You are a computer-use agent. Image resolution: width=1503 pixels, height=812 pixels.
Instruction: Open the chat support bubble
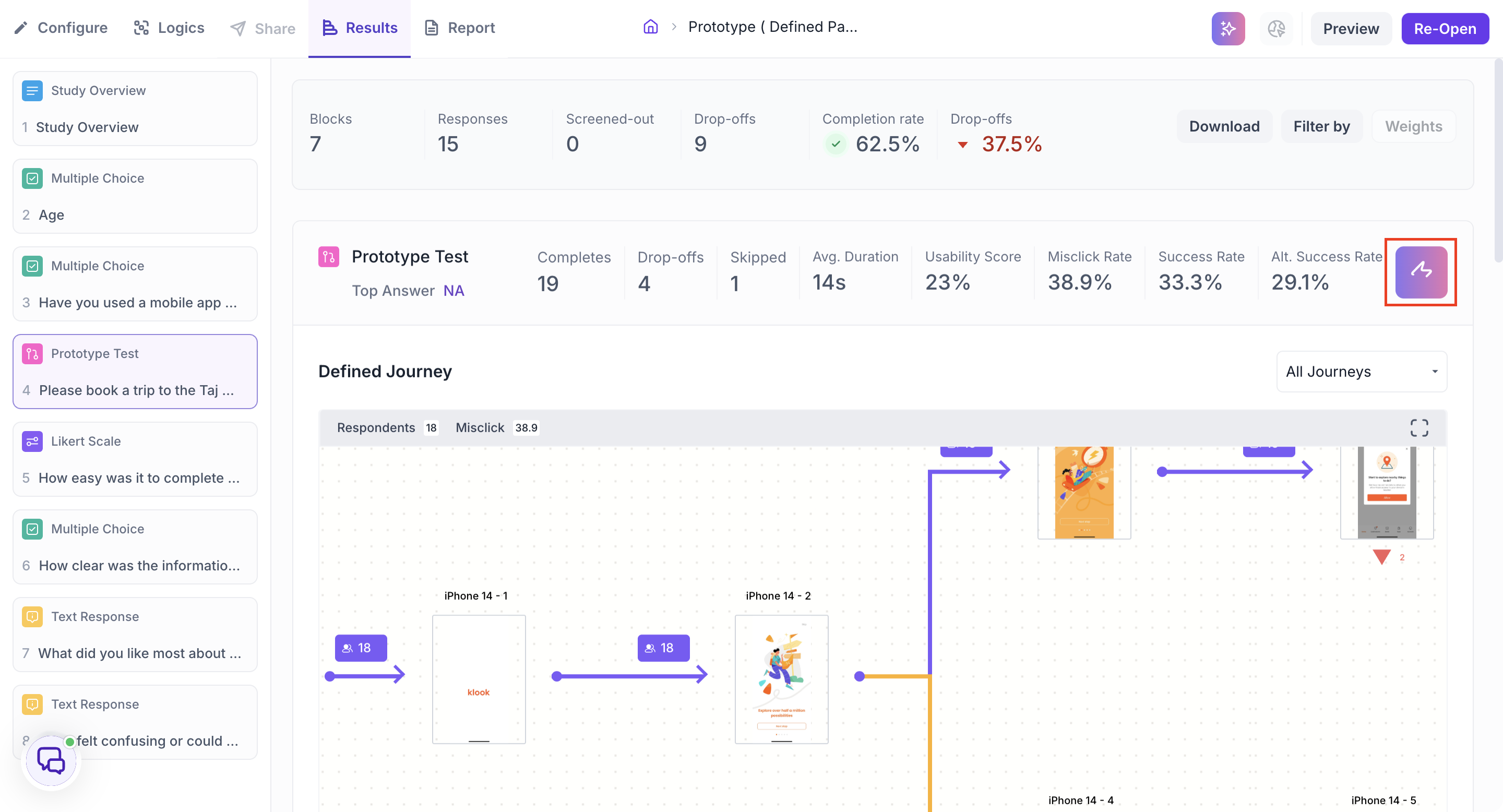[51, 761]
